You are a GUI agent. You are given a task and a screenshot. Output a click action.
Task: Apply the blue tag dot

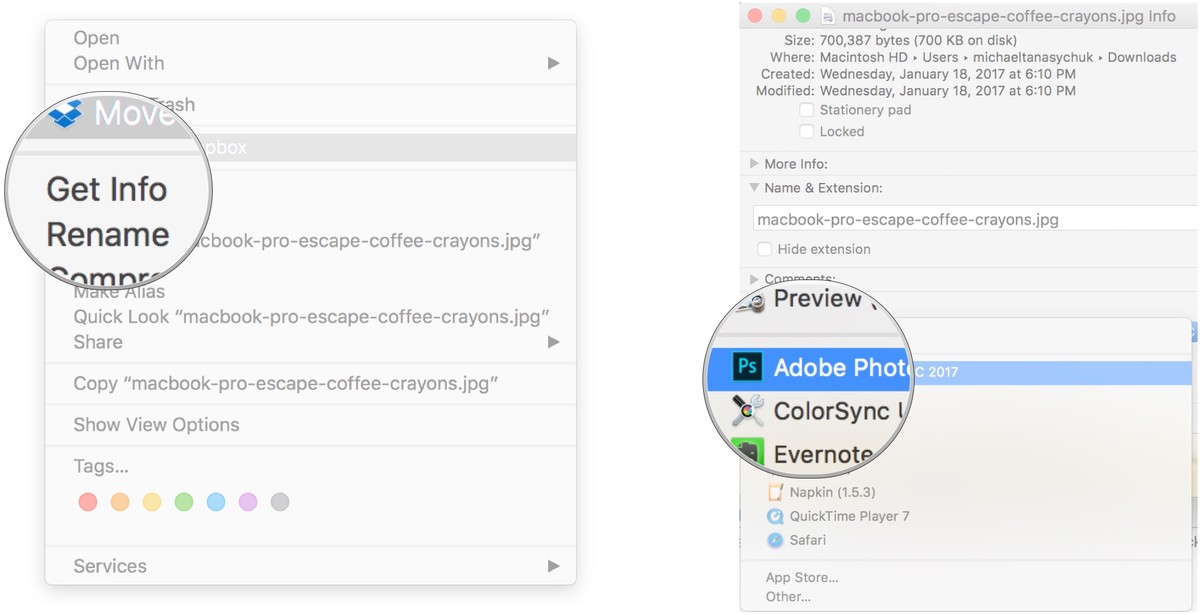(x=216, y=502)
